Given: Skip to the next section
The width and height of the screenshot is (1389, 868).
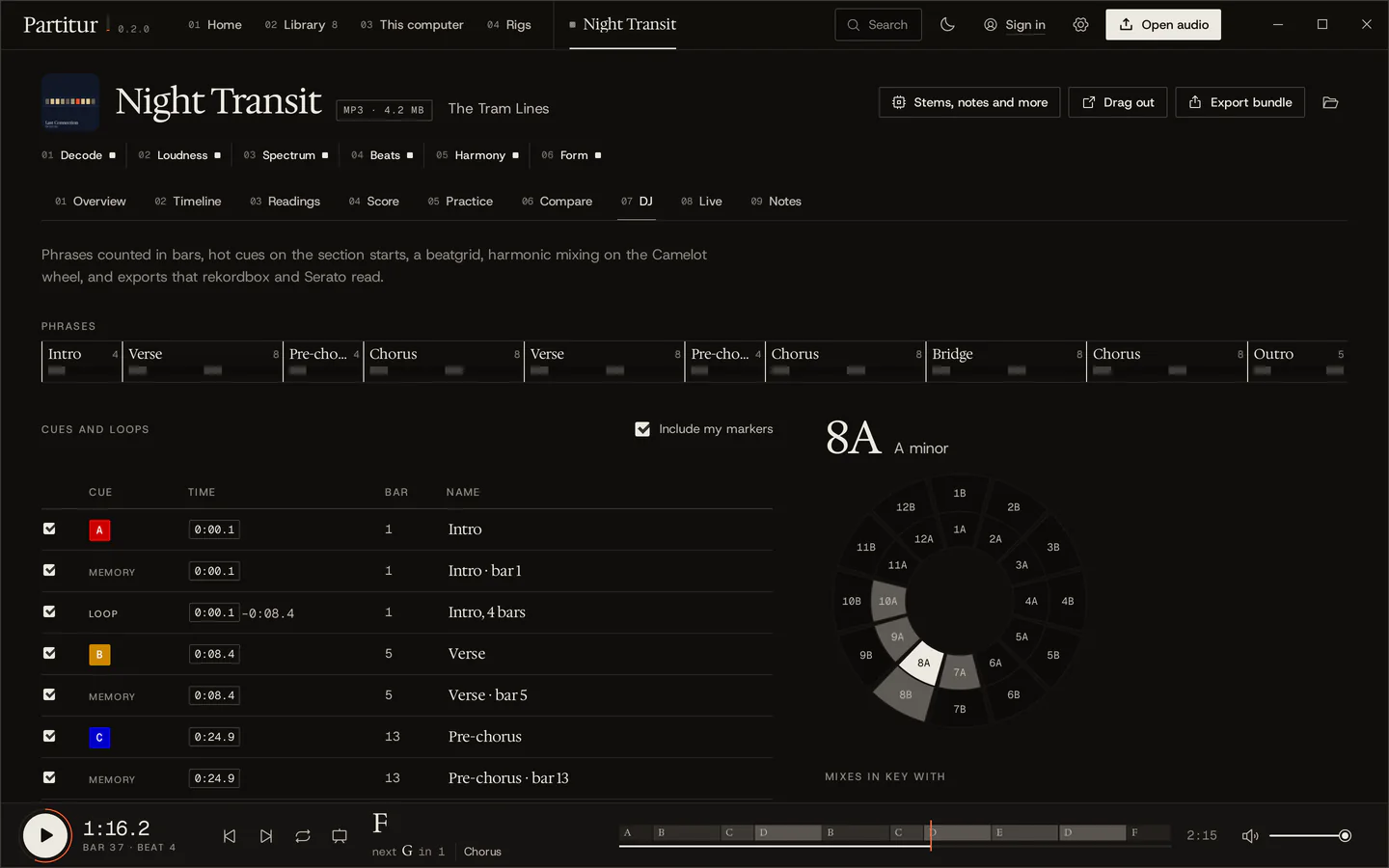Looking at the screenshot, I should (x=266, y=836).
